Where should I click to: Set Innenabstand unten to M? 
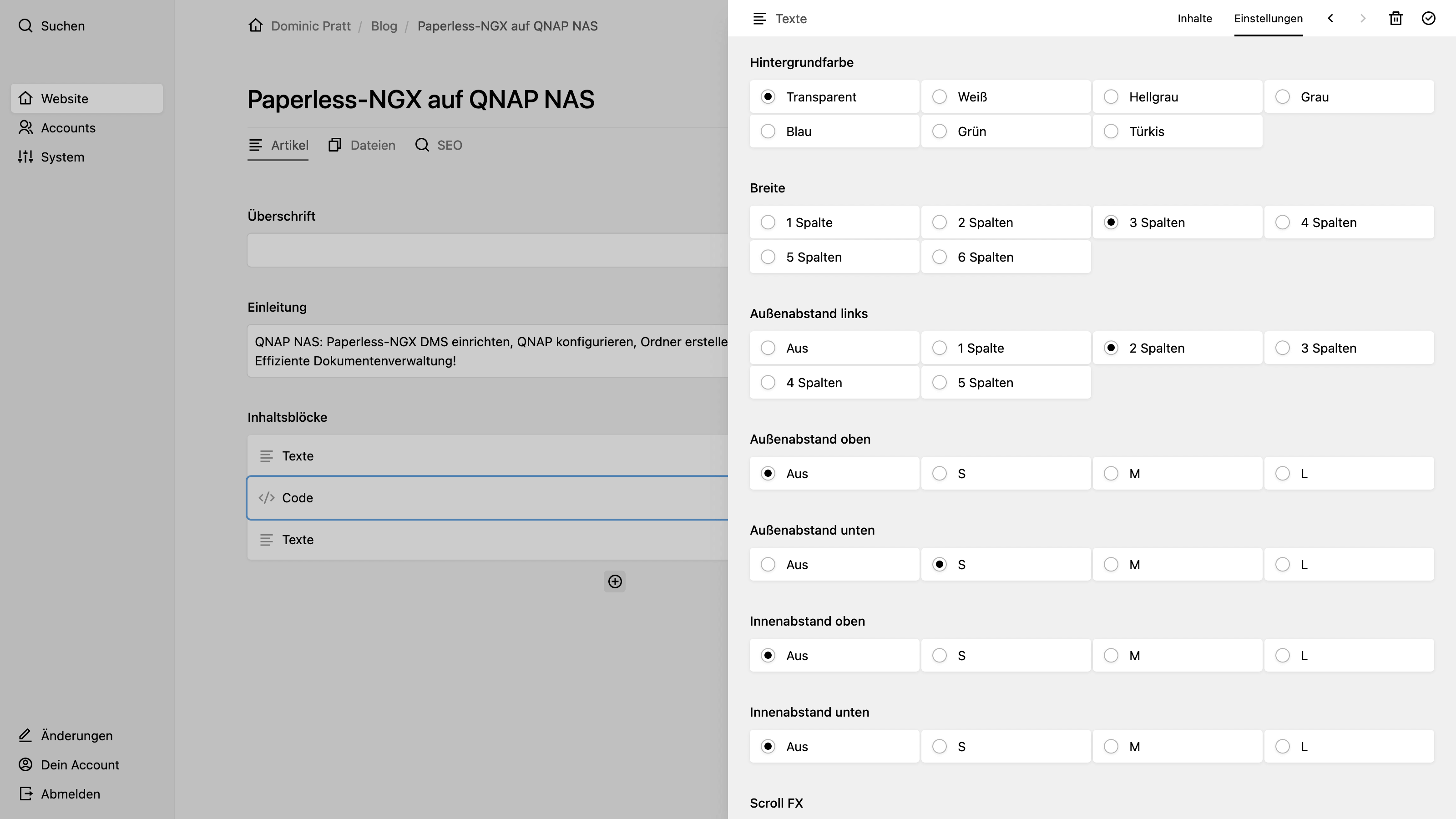(x=1177, y=747)
